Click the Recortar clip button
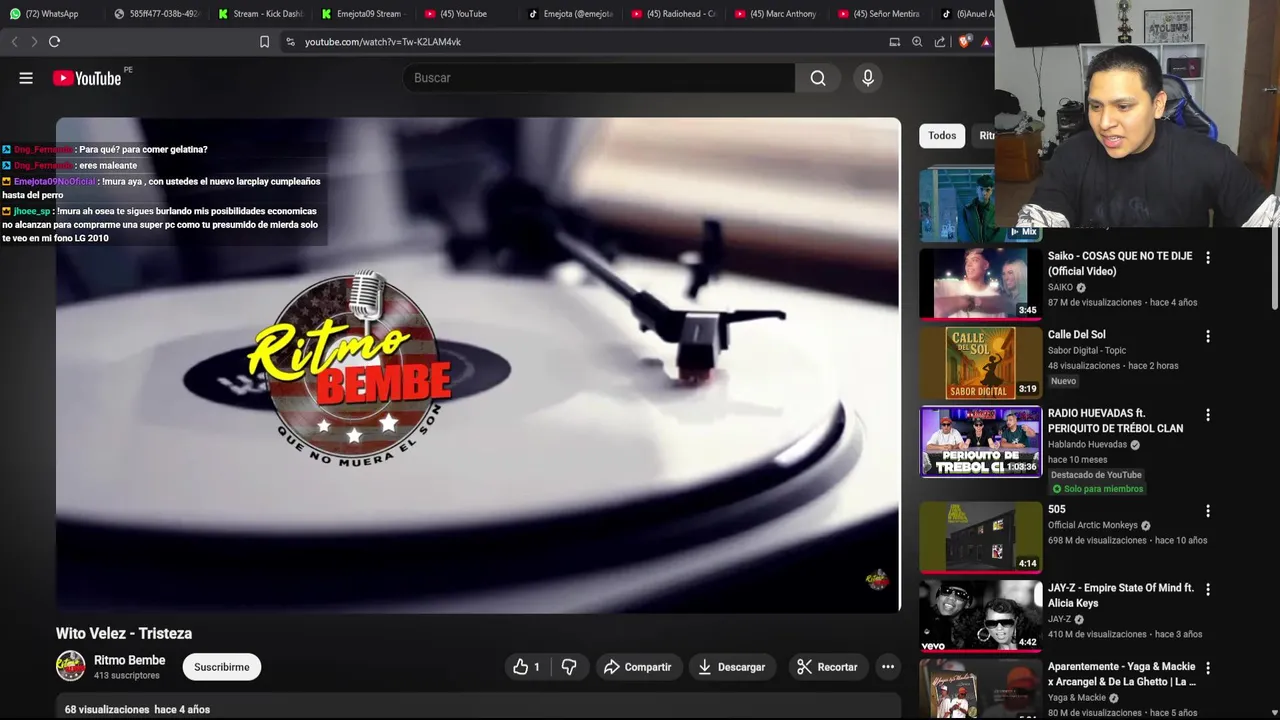1280x720 pixels. (827, 667)
